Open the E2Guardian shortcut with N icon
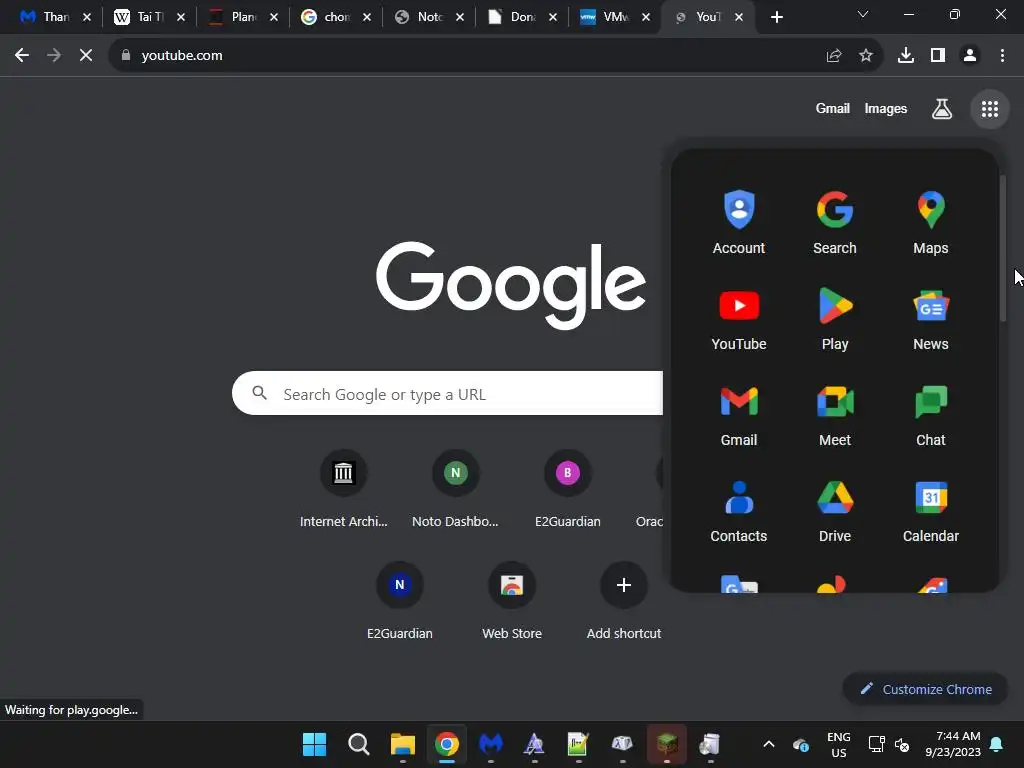This screenshot has height=768, width=1024. [400, 601]
